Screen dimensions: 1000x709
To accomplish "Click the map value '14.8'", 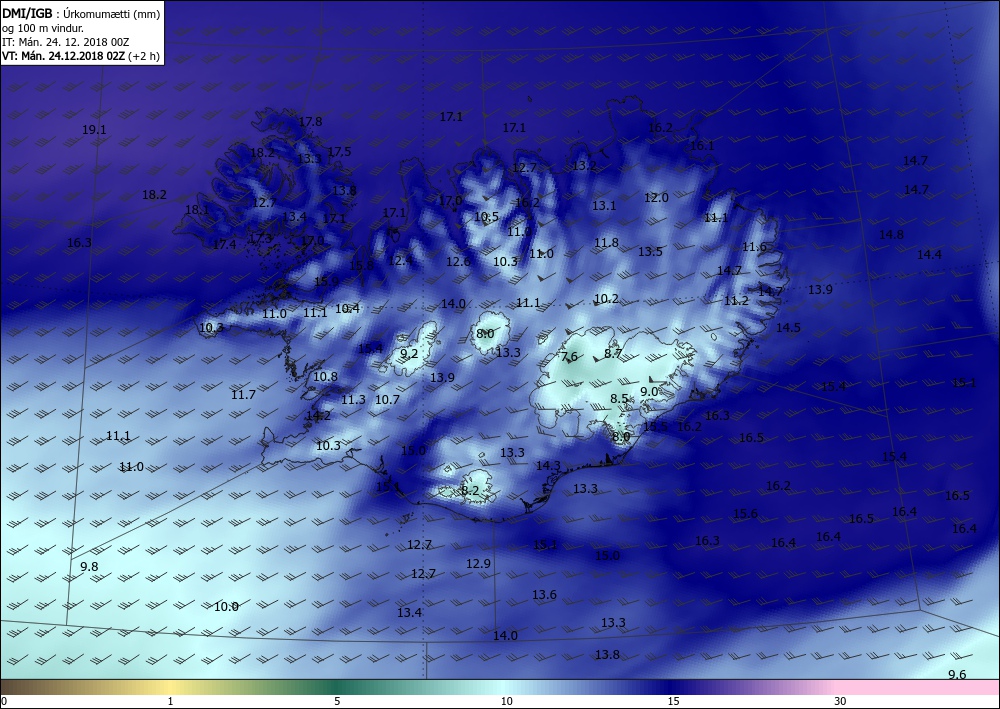I will 891,234.
